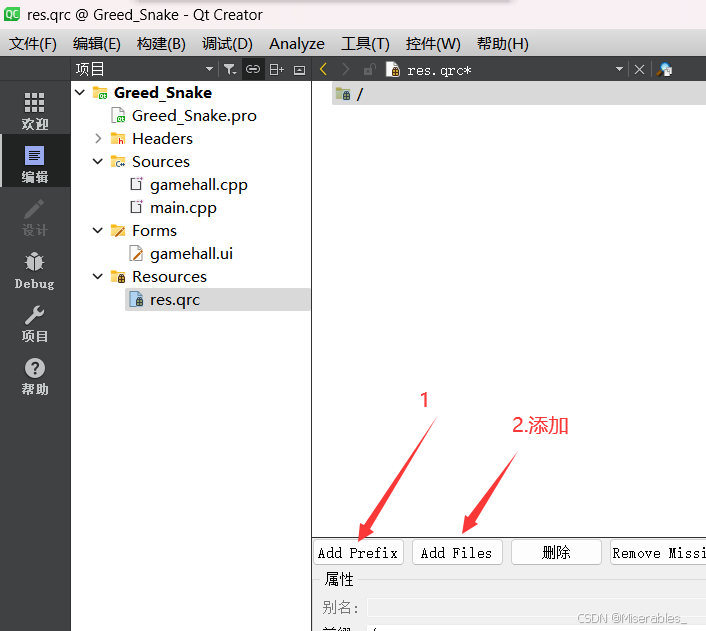Select gamehall.ui in Forms
The height and width of the screenshot is (631, 706).
click(191, 254)
